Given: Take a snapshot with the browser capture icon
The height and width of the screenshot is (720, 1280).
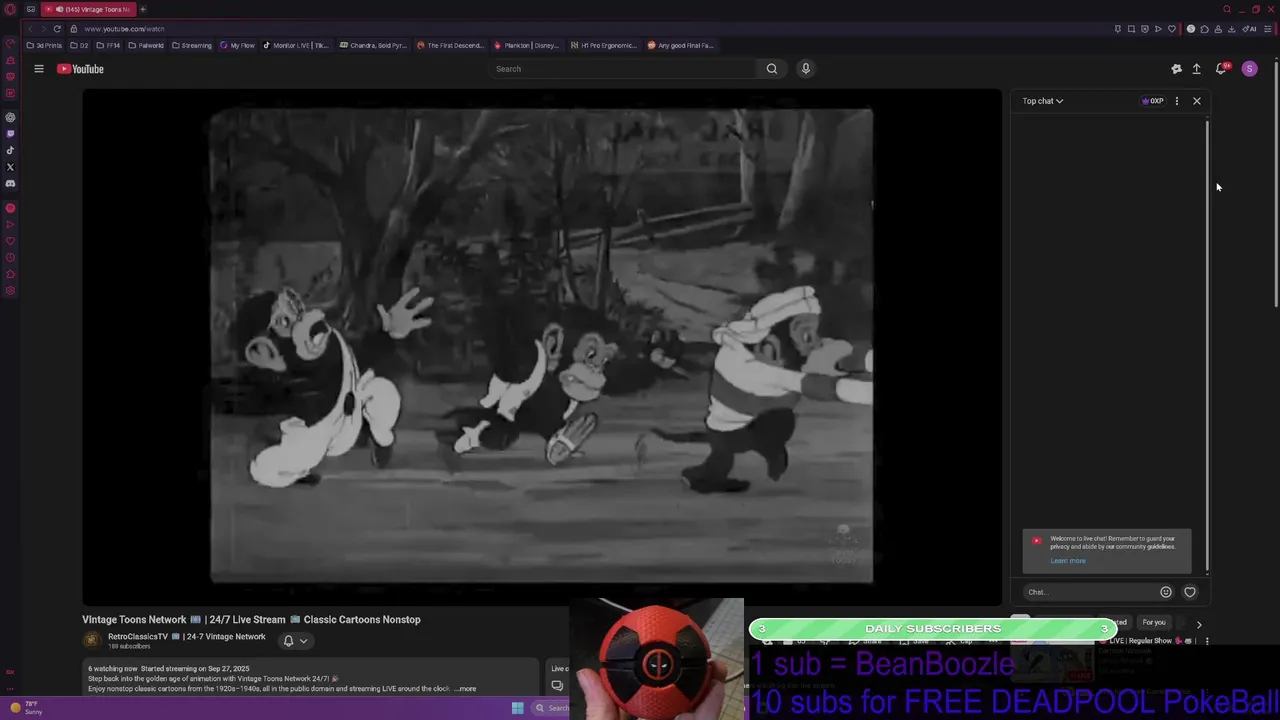Looking at the screenshot, I should (1131, 29).
